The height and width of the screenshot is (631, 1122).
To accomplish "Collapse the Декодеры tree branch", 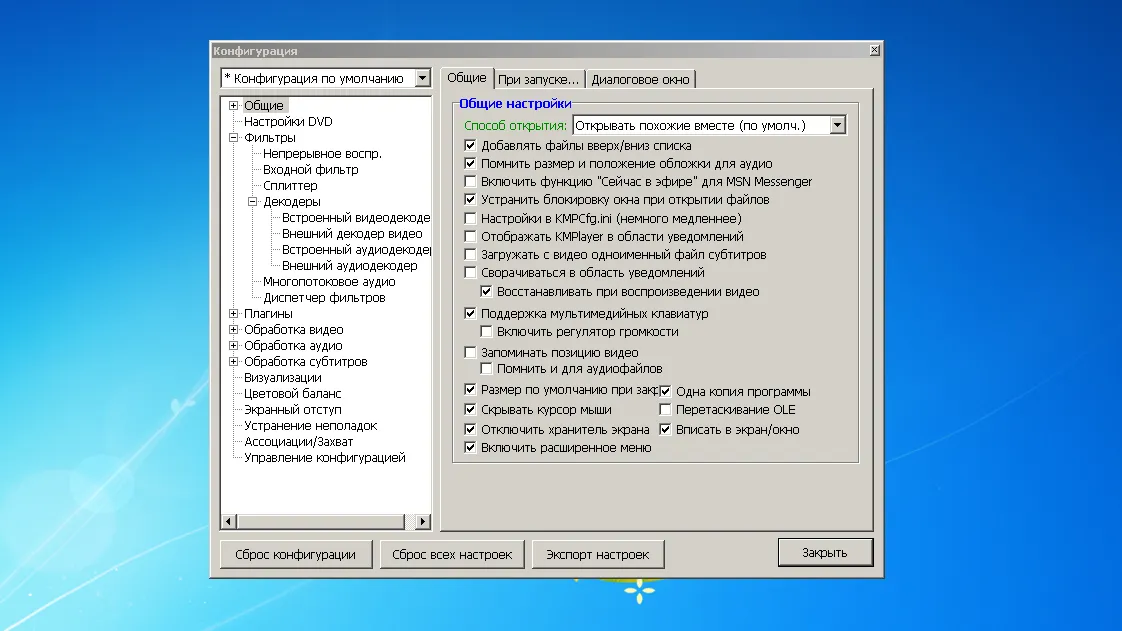I will pyautogui.click(x=253, y=202).
